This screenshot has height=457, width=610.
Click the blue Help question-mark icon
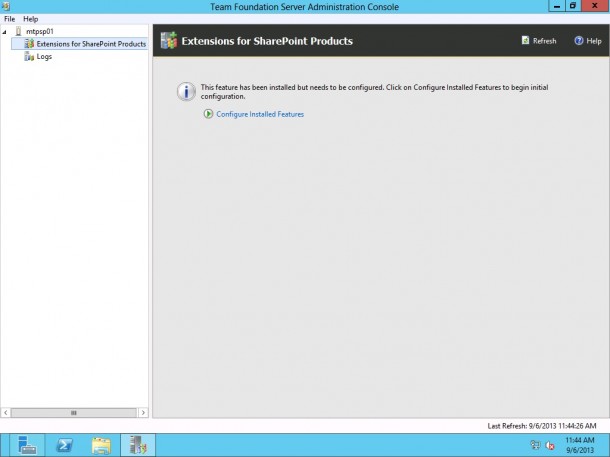point(579,40)
